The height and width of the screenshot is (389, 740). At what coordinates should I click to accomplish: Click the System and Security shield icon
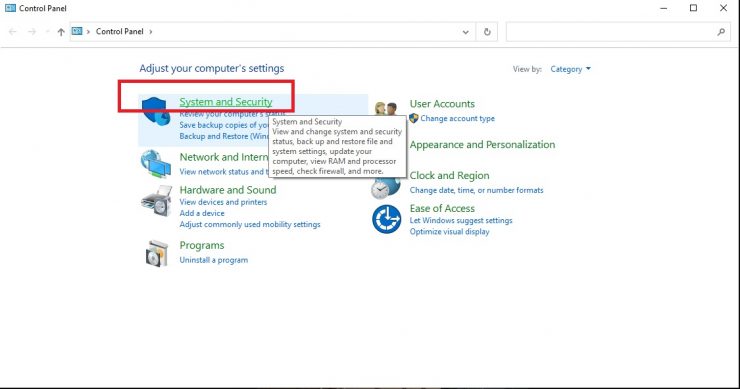(x=156, y=111)
